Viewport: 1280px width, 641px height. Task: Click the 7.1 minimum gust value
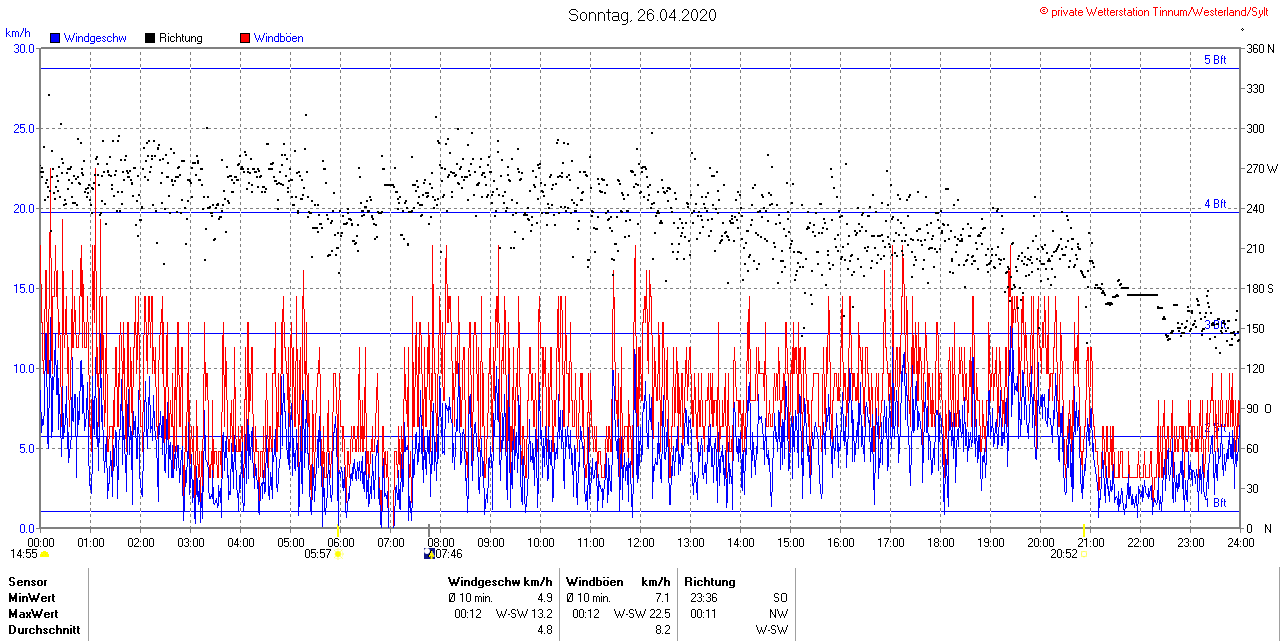(662, 598)
